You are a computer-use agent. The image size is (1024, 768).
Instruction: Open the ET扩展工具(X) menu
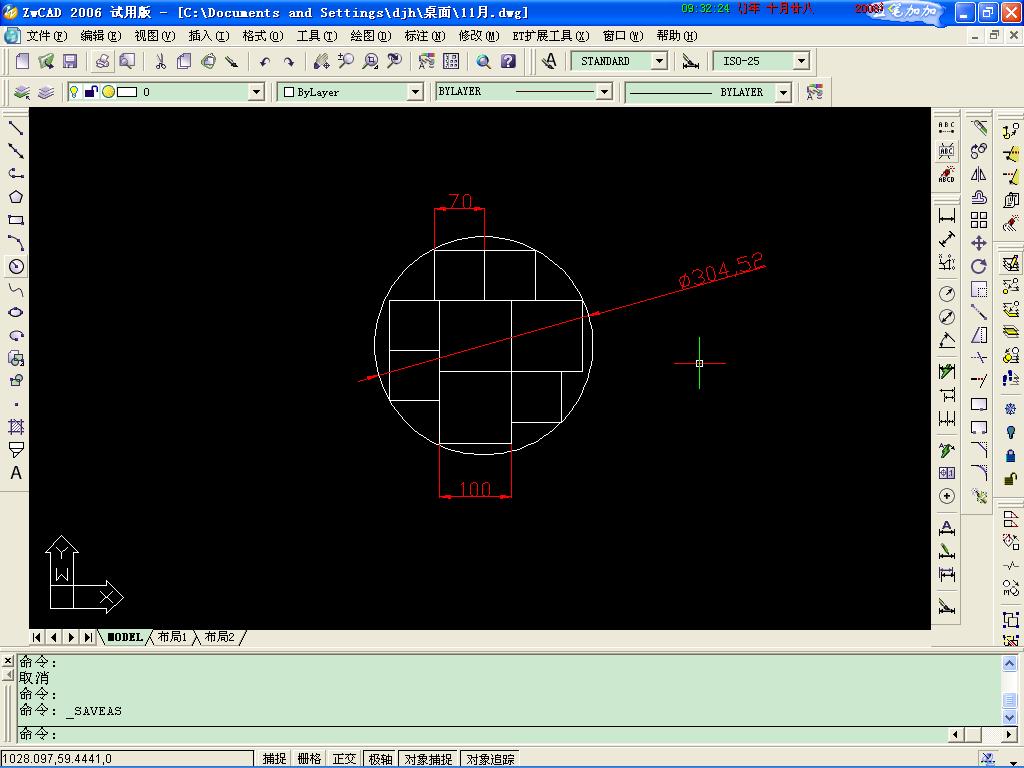tap(551, 36)
